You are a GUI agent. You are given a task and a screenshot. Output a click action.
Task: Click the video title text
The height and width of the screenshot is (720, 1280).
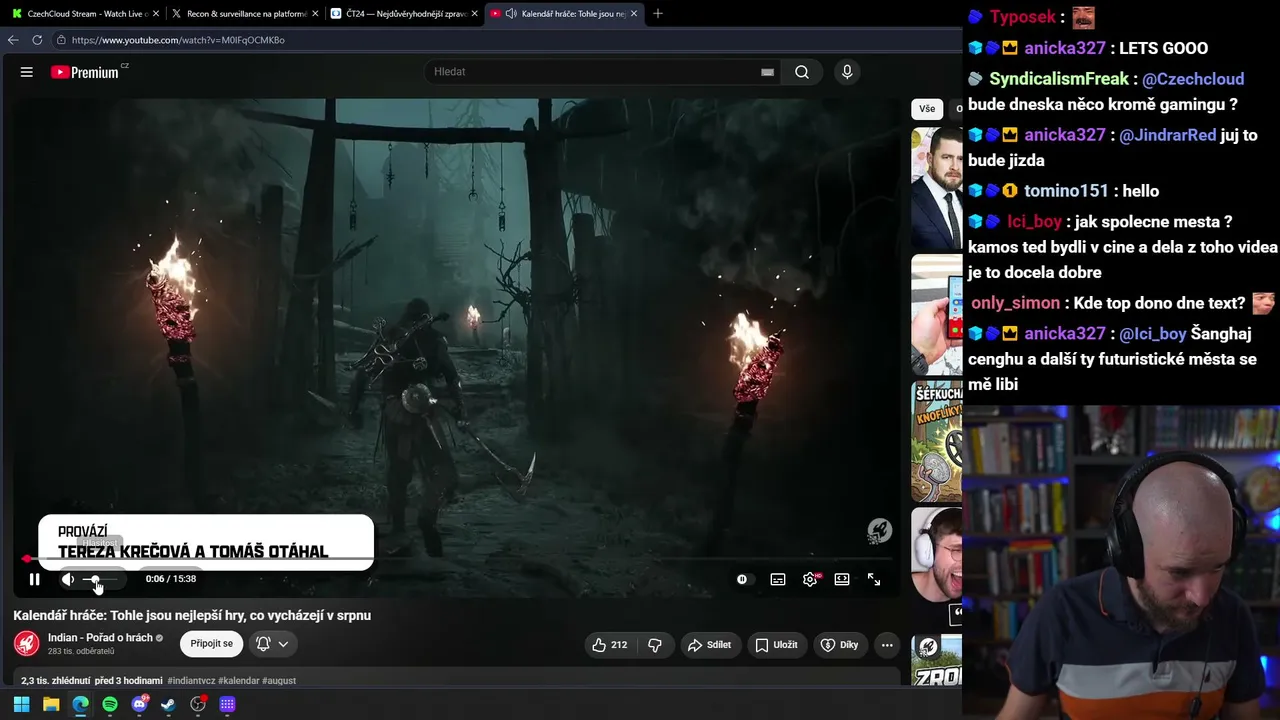[192, 615]
